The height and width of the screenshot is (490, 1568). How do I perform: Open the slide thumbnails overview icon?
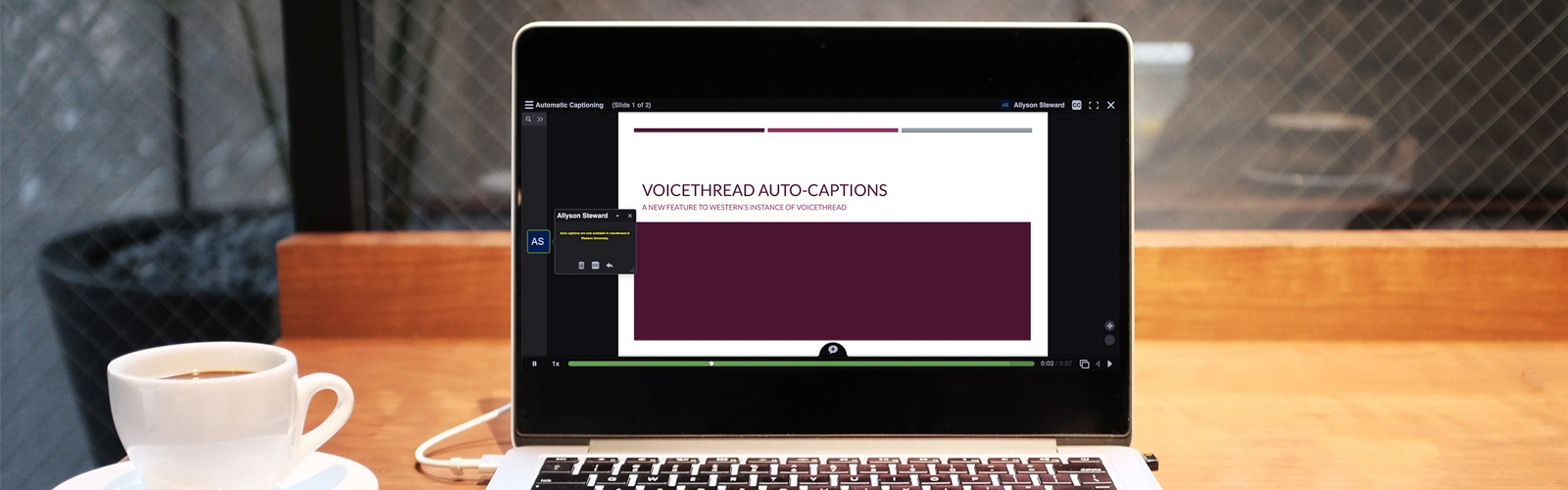tap(1084, 364)
